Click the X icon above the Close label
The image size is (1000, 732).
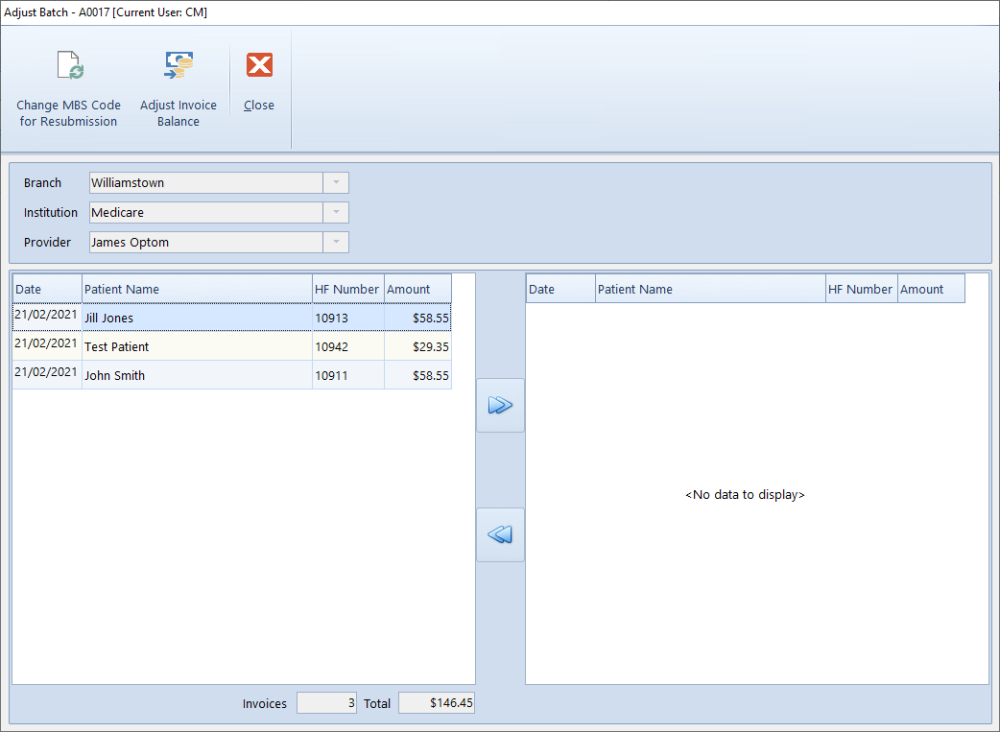point(259,64)
